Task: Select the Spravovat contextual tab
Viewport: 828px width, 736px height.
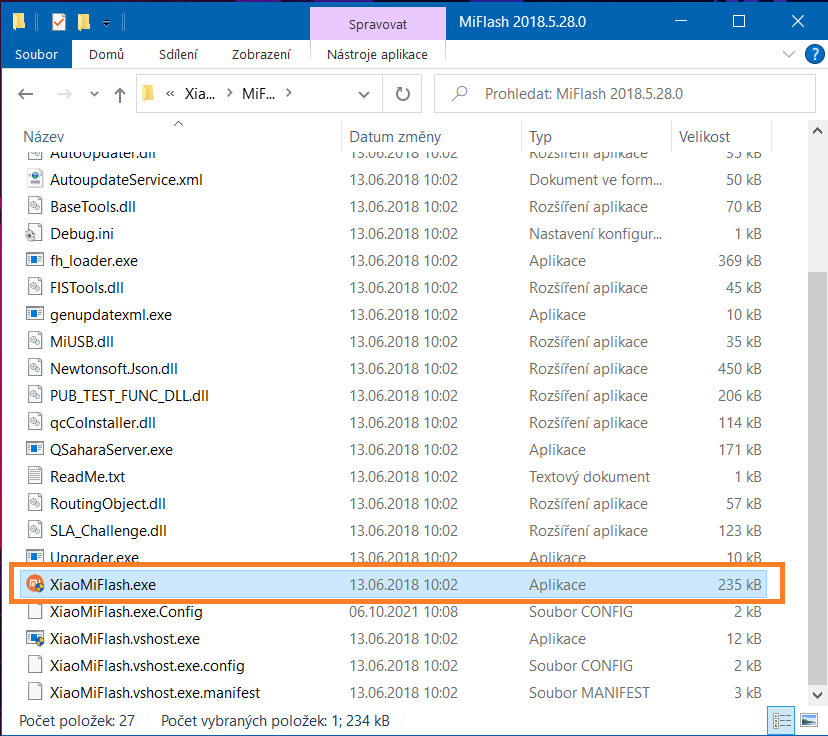Action: tap(378, 24)
